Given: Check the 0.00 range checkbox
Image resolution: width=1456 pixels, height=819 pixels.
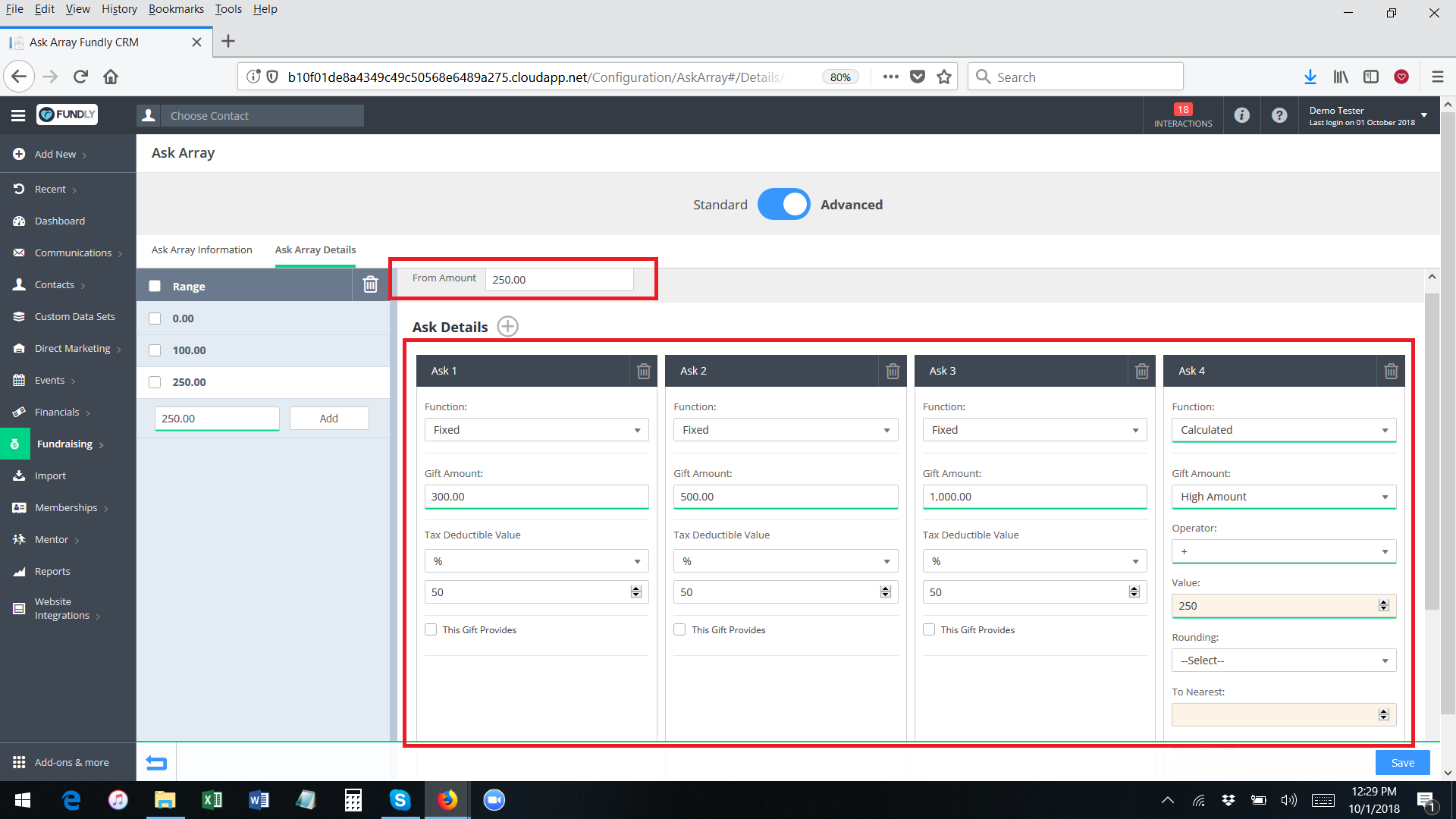Looking at the screenshot, I should 155,318.
